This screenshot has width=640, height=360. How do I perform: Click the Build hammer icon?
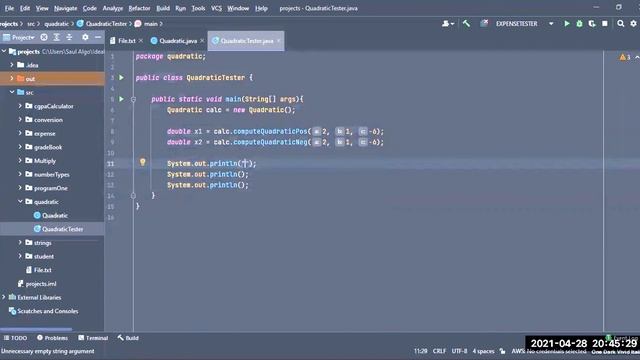pos(466,24)
